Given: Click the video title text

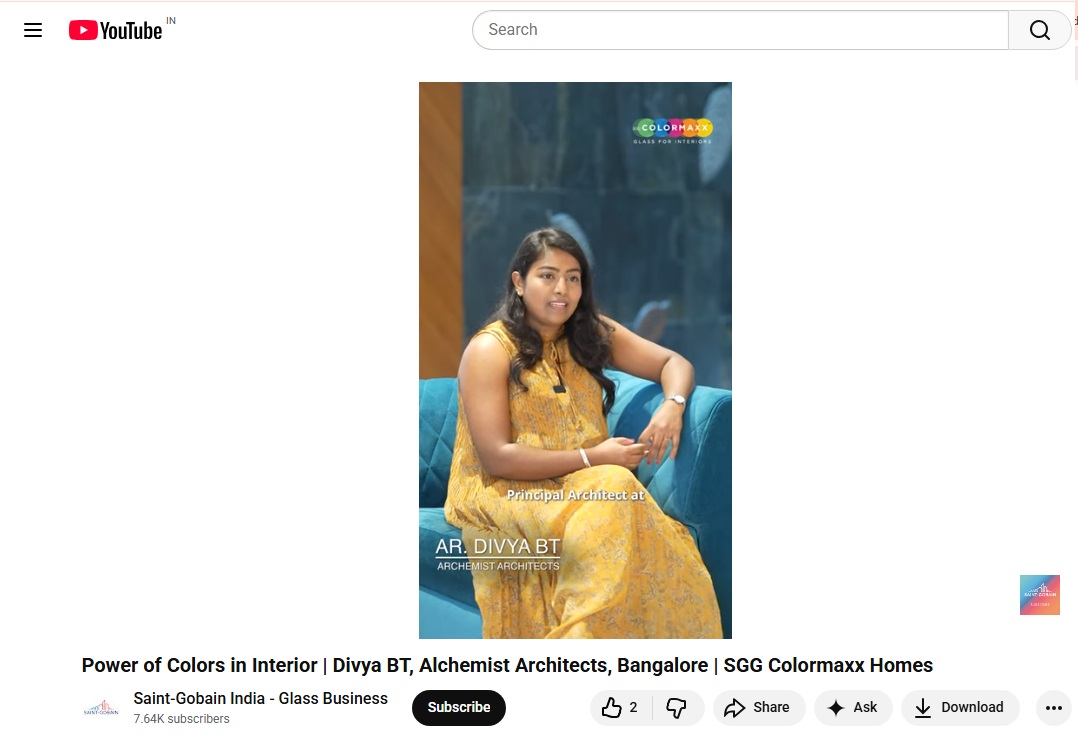Looking at the screenshot, I should pos(507,665).
